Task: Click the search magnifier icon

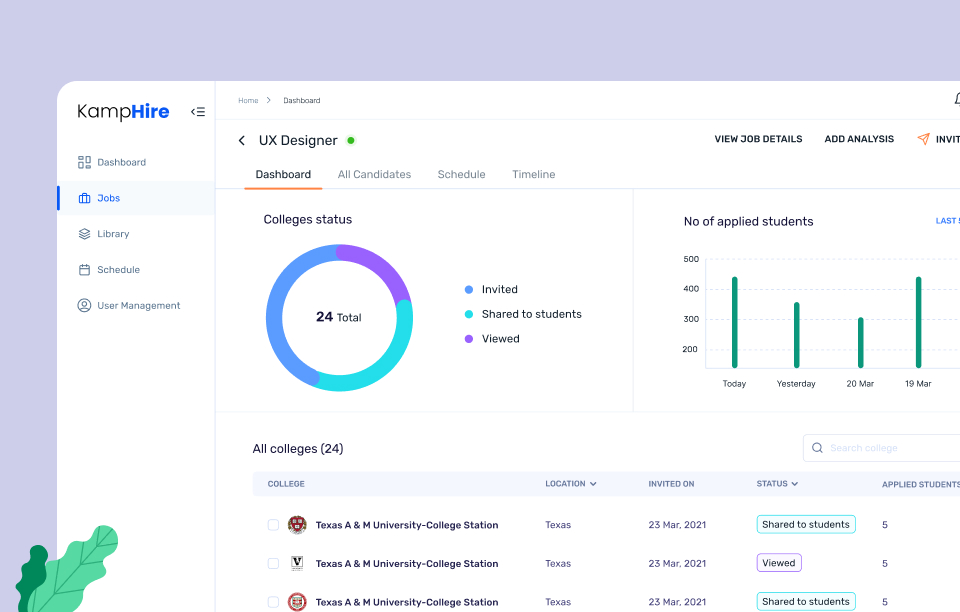Action: pyautogui.click(x=817, y=448)
